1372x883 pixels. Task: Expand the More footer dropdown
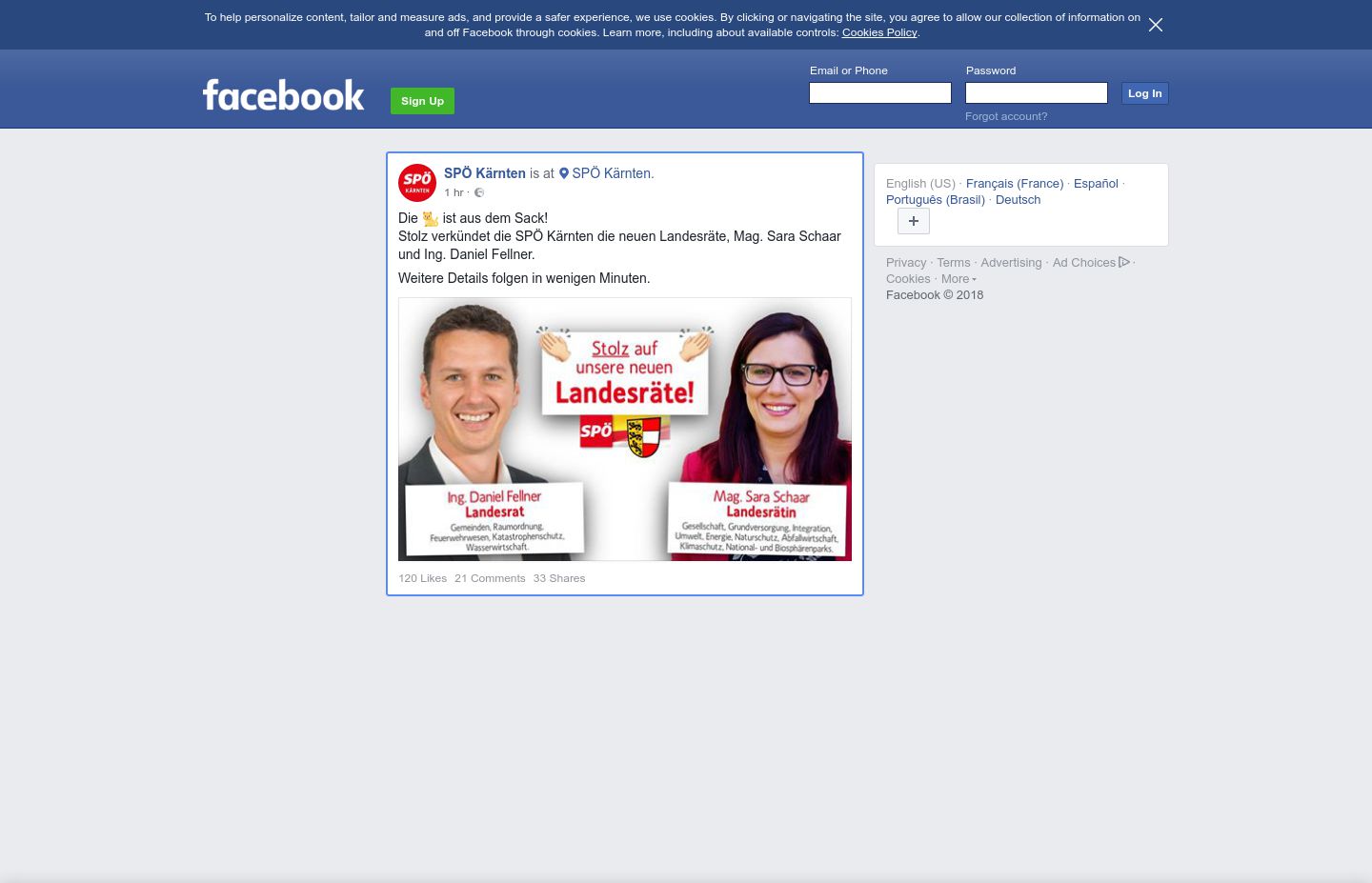click(958, 279)
